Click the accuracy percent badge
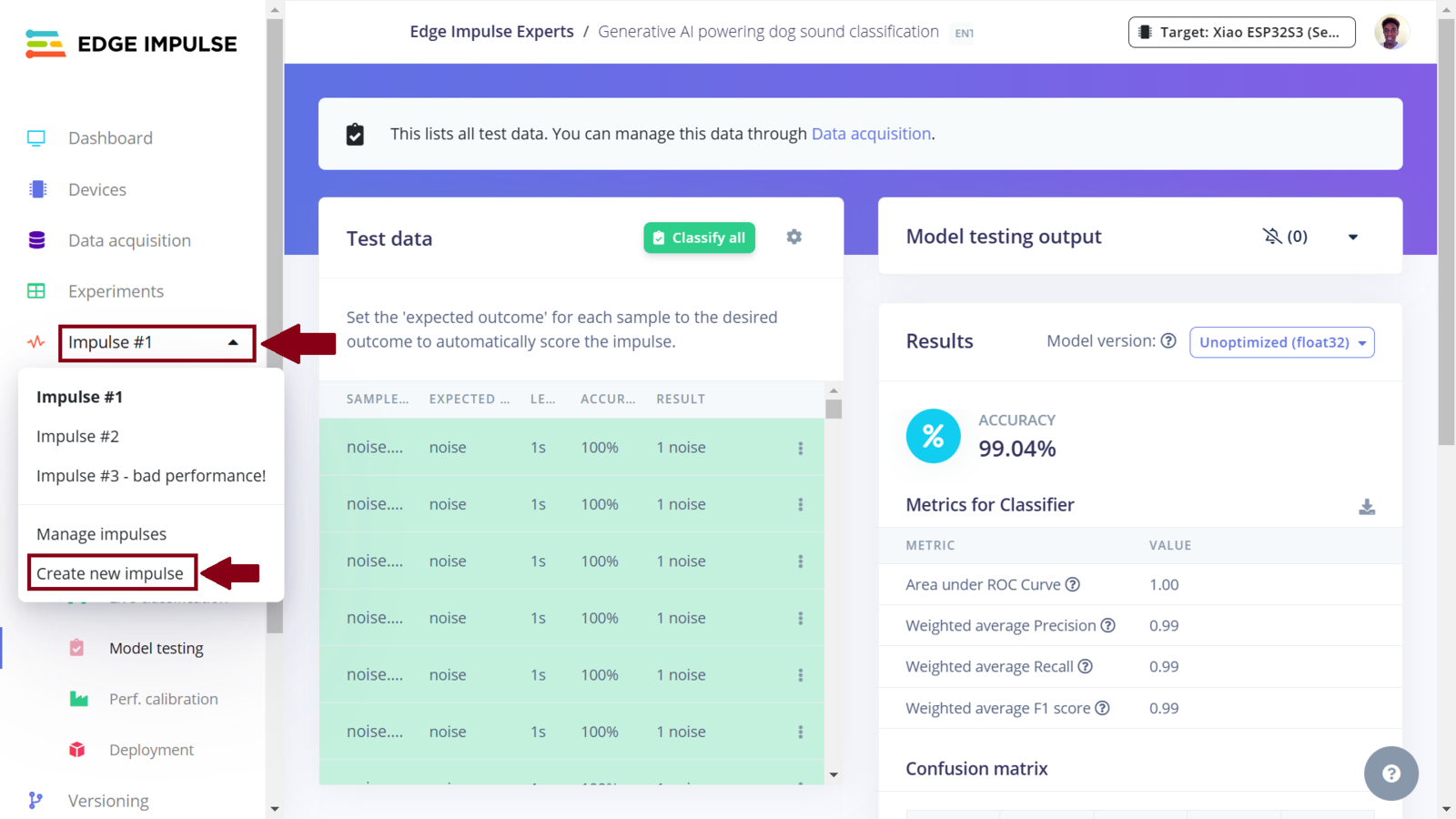Viewport: 1456px width, 819px height. (x=933, y=436)
